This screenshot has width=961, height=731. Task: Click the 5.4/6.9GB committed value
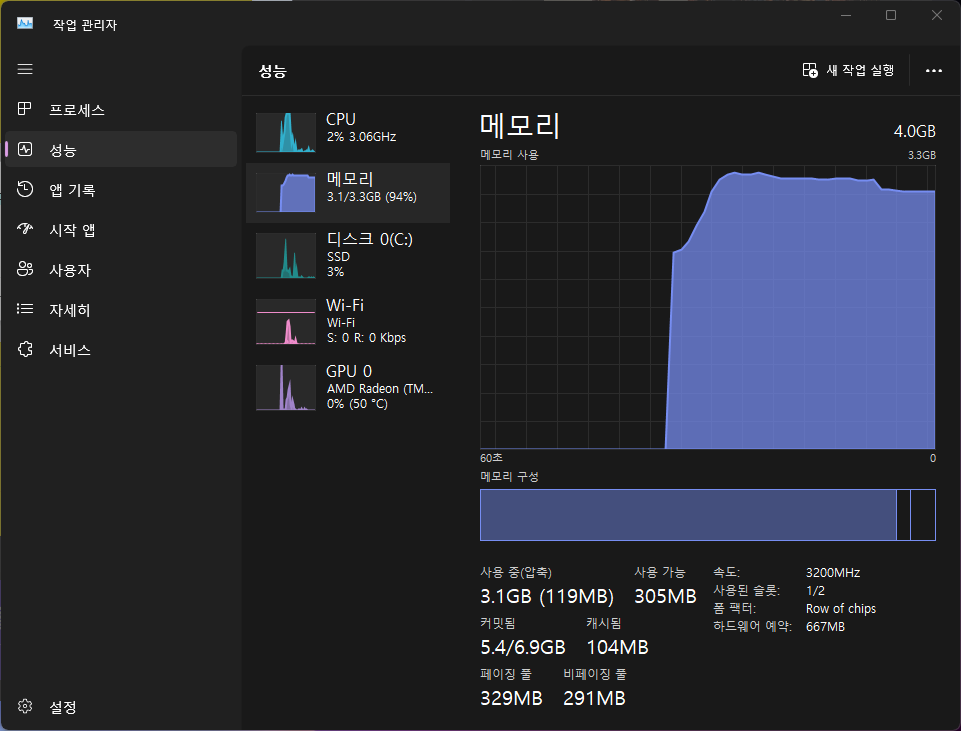523,647
